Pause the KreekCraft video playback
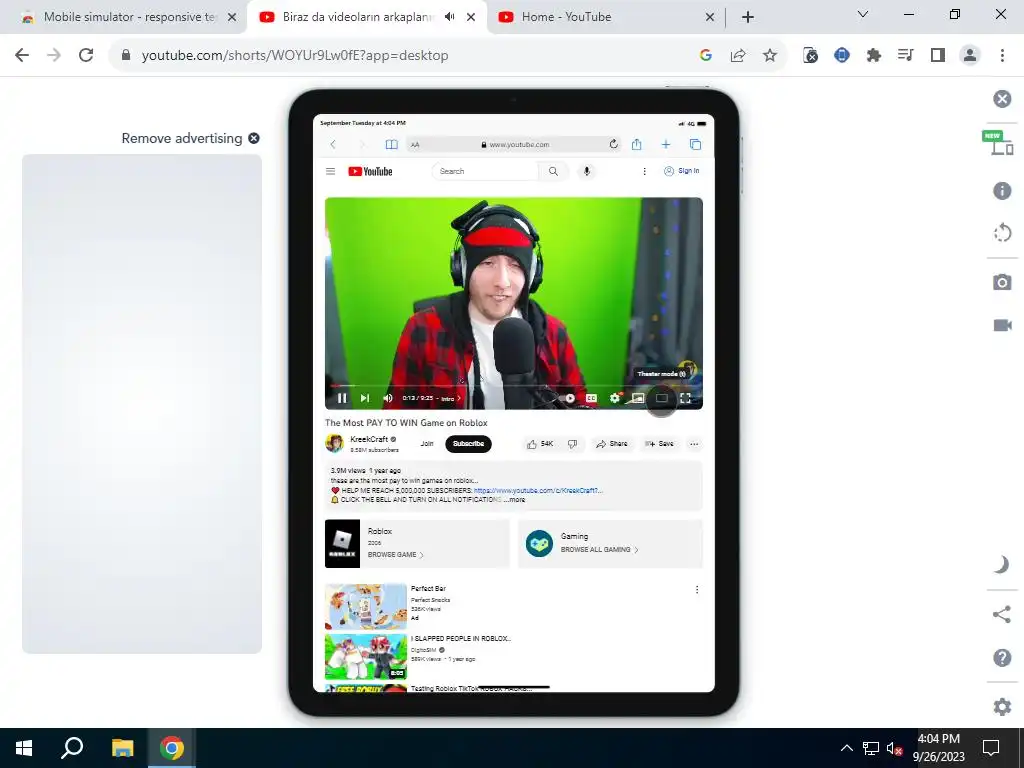 coord(342,398)
